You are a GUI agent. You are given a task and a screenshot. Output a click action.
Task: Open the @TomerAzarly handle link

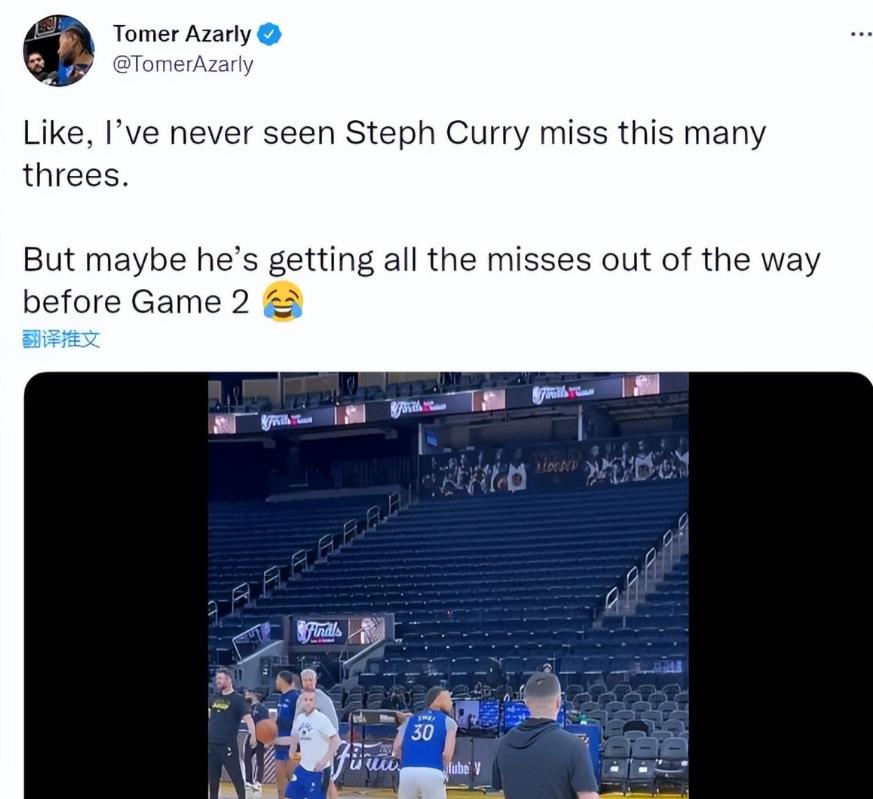coord(183,65)
